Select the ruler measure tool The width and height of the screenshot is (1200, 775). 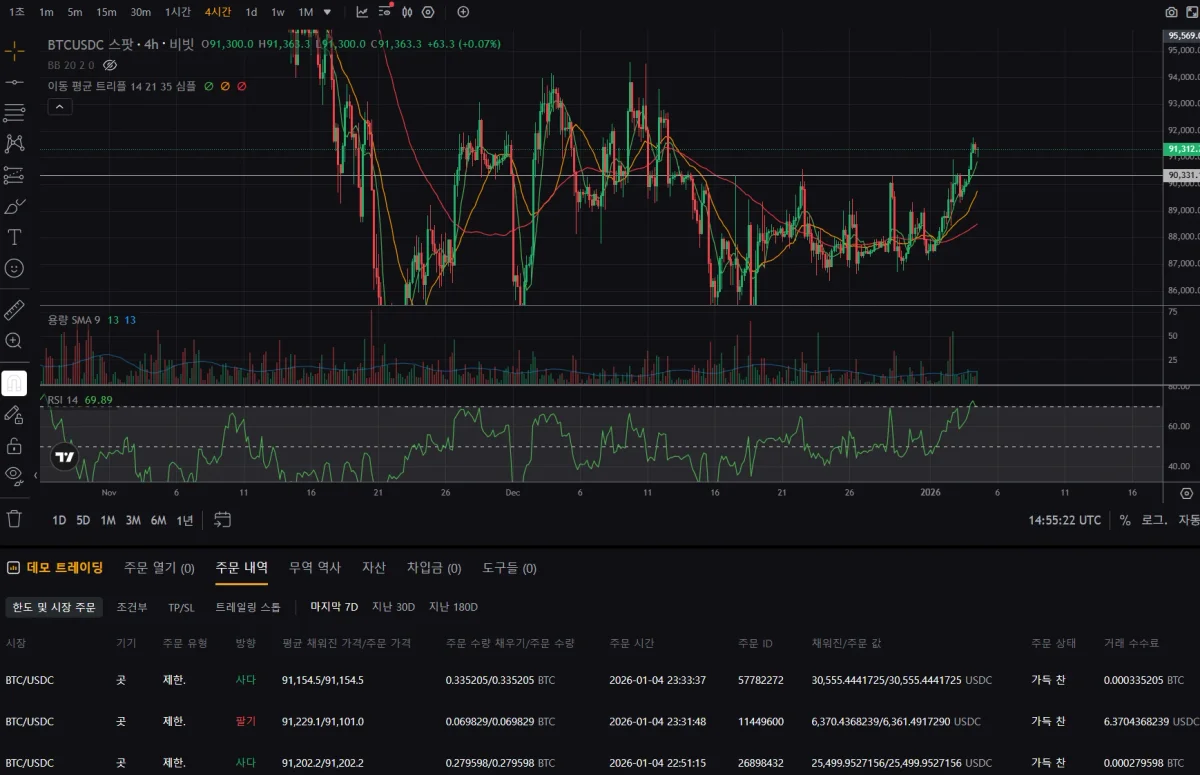pos(14,309)
